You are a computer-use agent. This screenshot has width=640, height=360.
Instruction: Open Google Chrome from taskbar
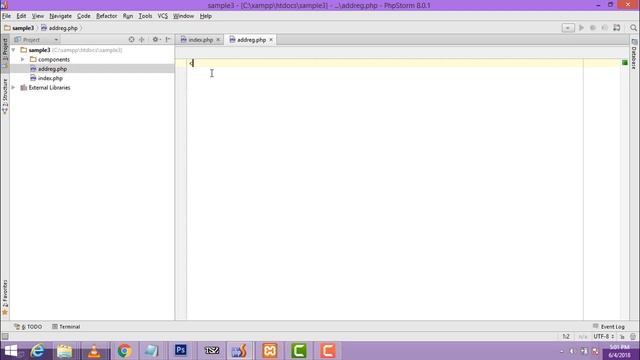(124, 351)
